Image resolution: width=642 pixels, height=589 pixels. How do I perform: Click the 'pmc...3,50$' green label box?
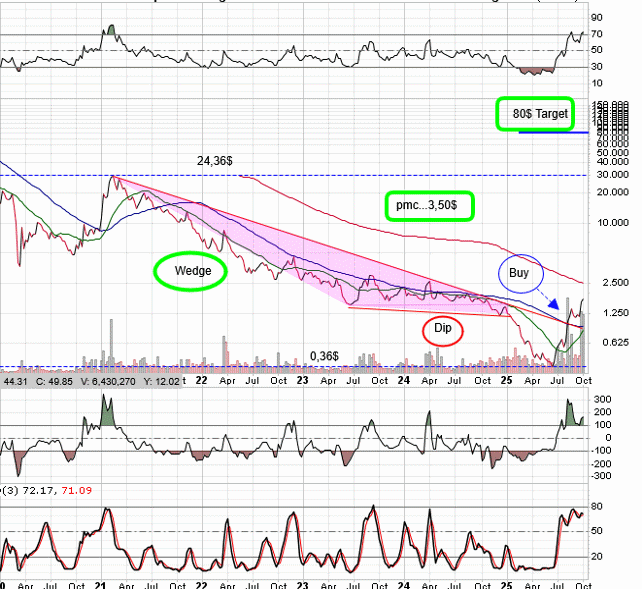tap(428, 205)
